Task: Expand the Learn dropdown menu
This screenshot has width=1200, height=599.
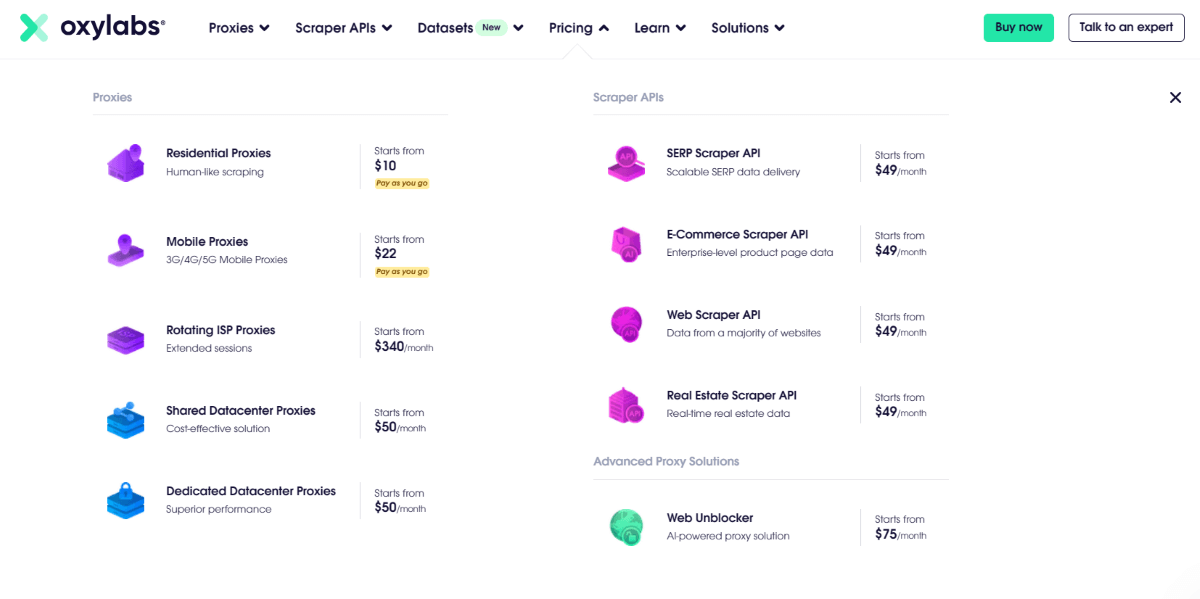Action: click(660, 28)
